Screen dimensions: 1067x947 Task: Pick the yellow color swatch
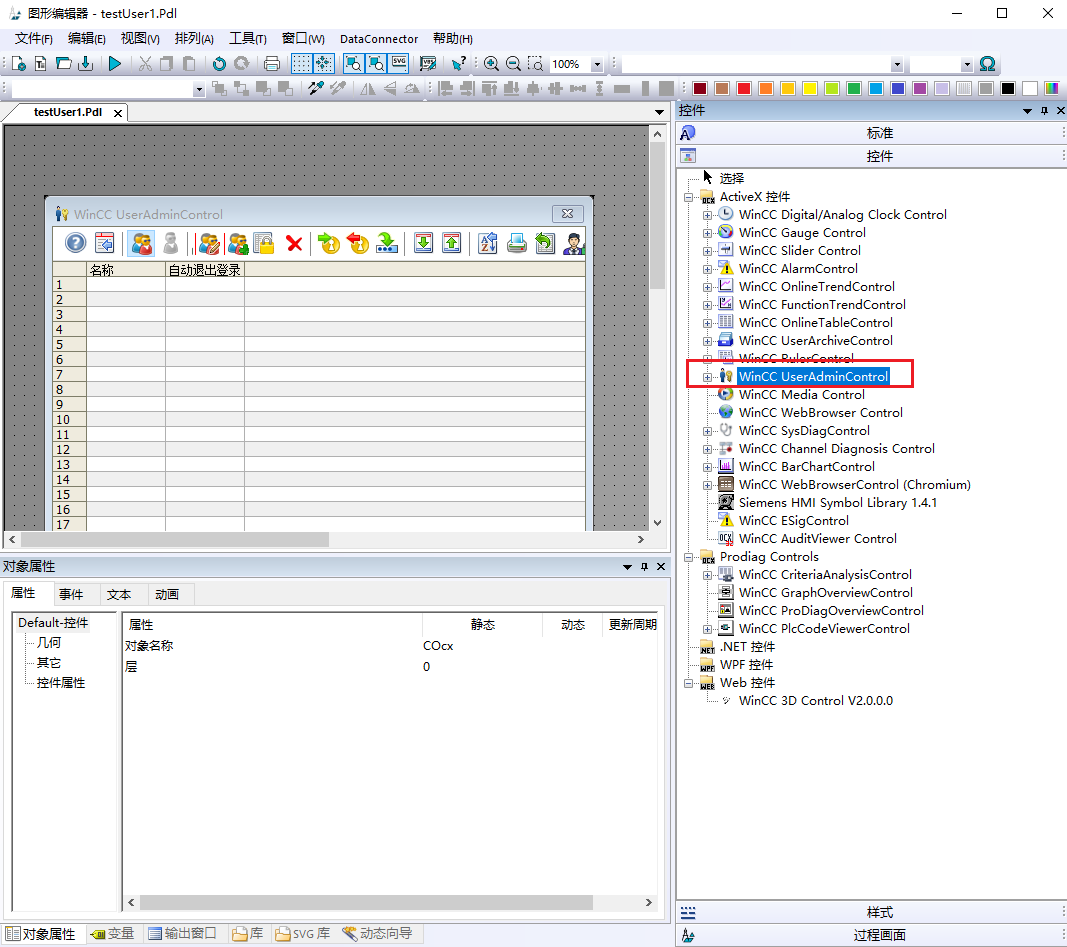809,89
